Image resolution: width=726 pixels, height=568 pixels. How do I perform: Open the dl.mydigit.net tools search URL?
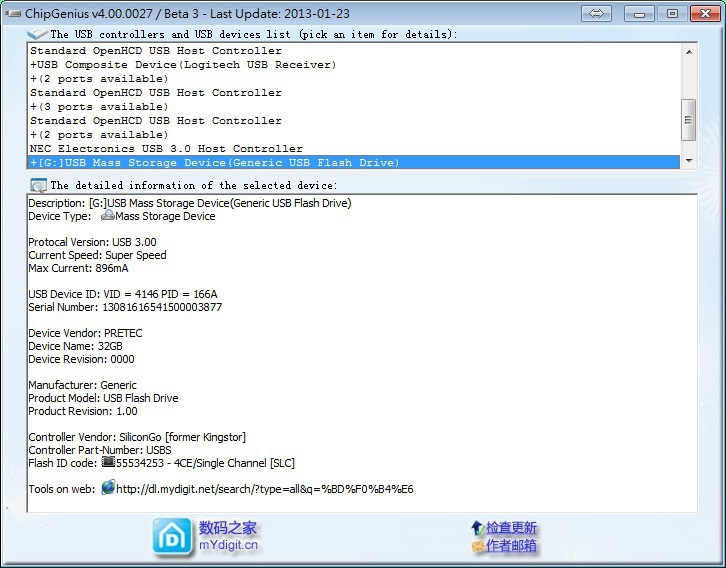(x=264, y=489)
